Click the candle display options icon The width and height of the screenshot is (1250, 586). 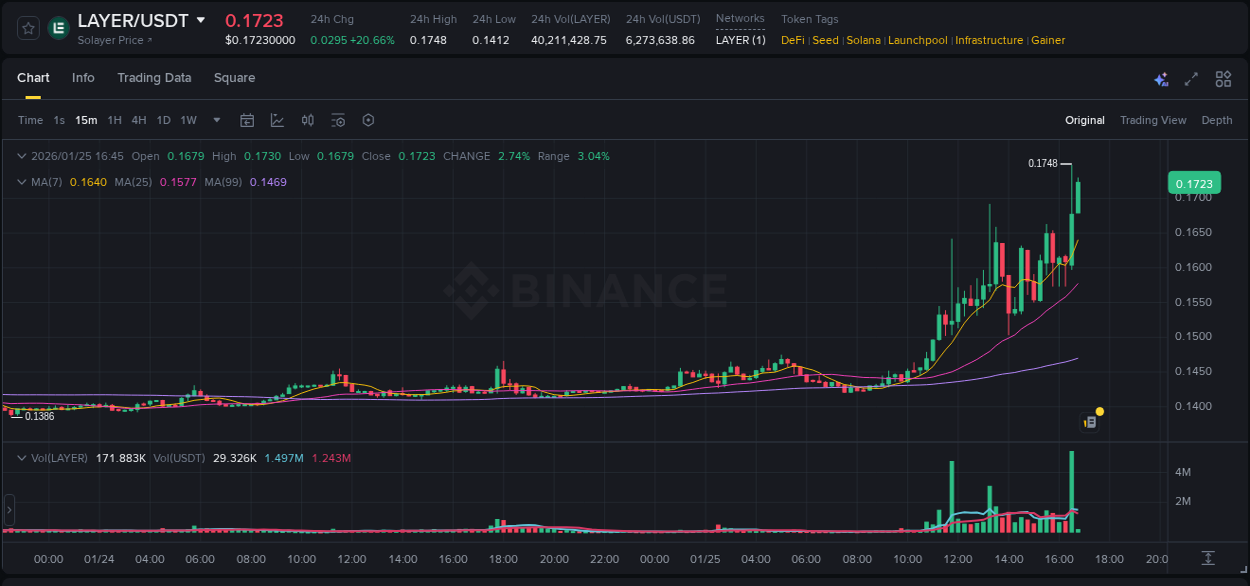point(308,120)
